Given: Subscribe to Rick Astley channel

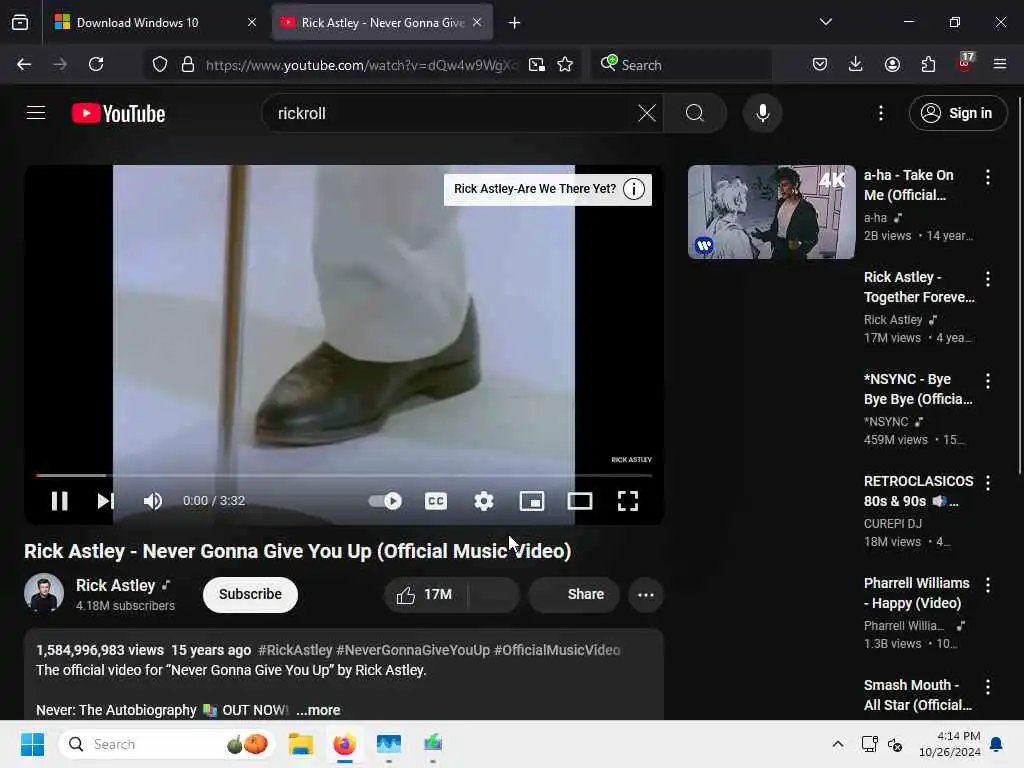Looking at the screenshot, I should [250, 594].
